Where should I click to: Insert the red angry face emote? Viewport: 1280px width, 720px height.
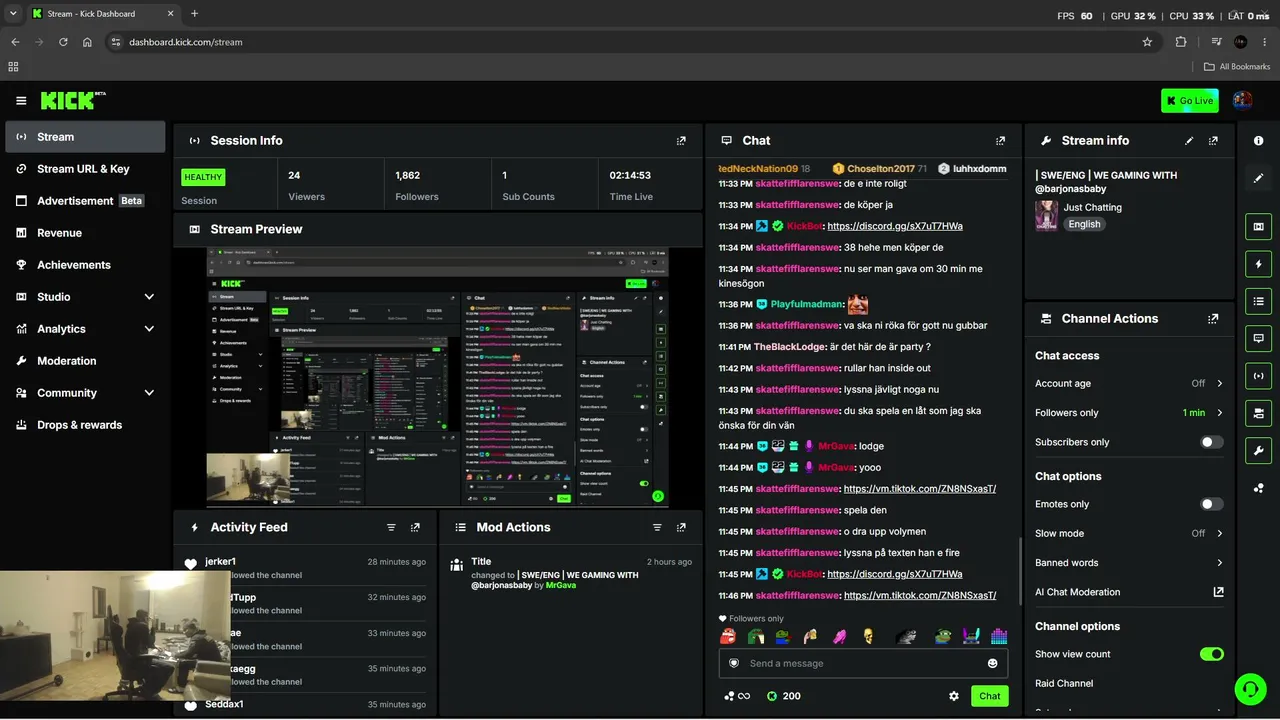tap(729, 636)
